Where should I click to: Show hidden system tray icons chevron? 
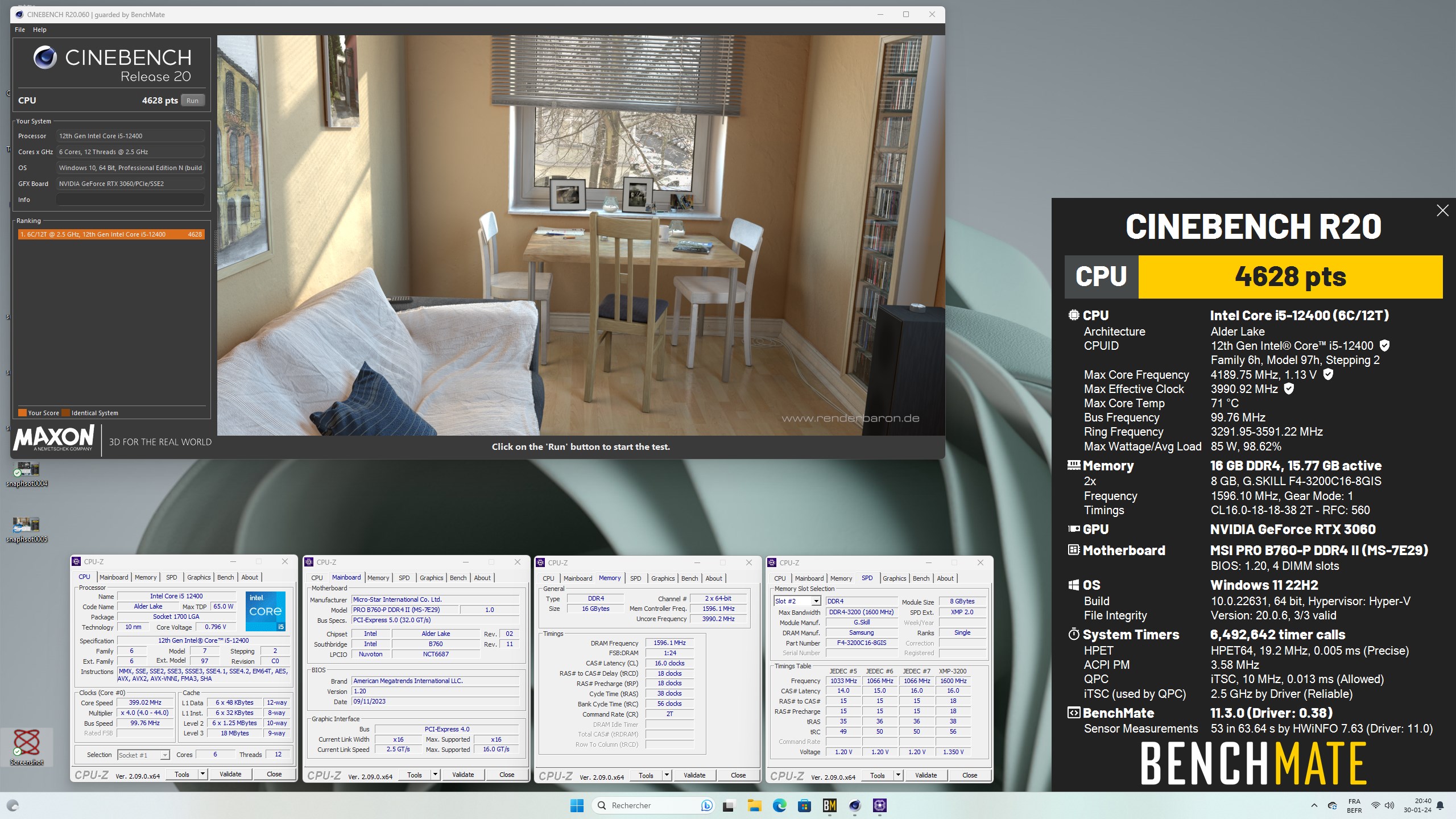click(x=1314, y=805)
